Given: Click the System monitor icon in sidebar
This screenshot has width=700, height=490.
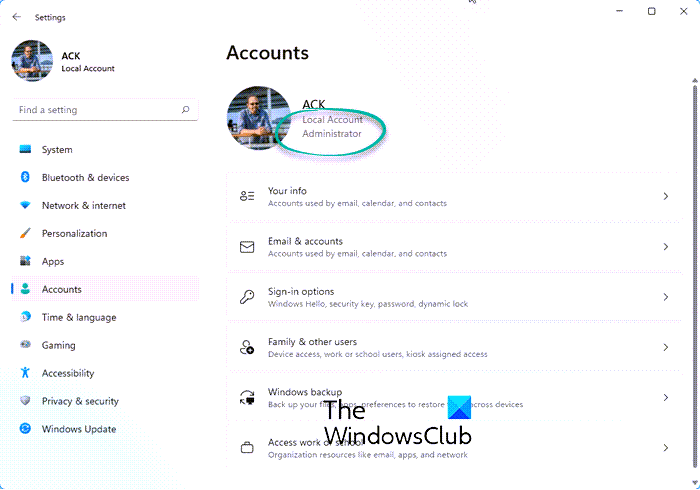Looking at the screenshot, I should [x=25, y=149].
